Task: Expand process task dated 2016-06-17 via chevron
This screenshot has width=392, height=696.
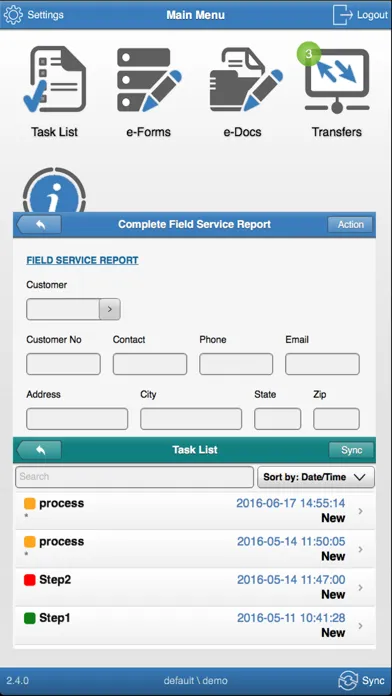Action: click(x=360, y=511)
